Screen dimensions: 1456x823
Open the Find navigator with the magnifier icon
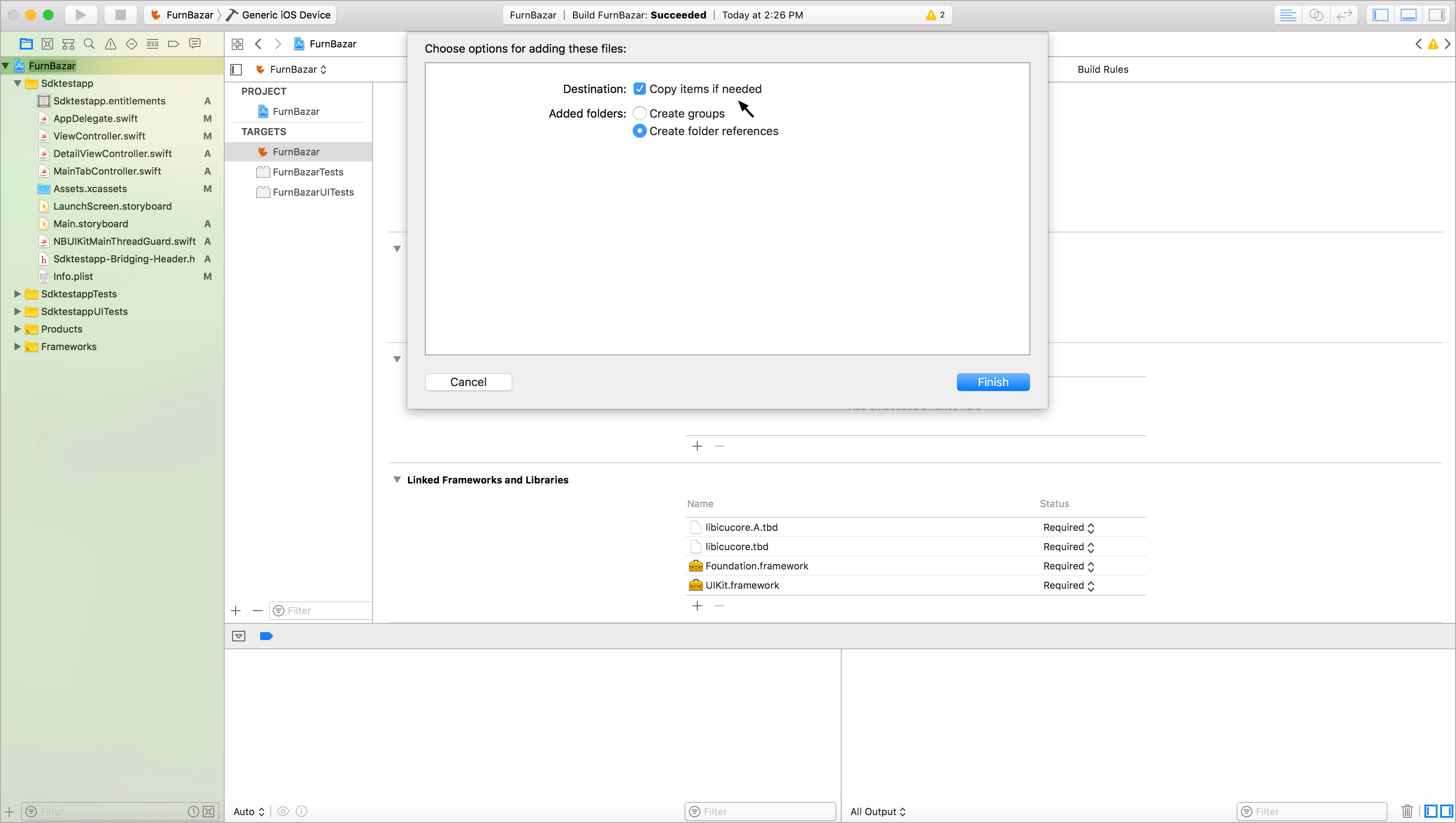(x=90, y=43)
